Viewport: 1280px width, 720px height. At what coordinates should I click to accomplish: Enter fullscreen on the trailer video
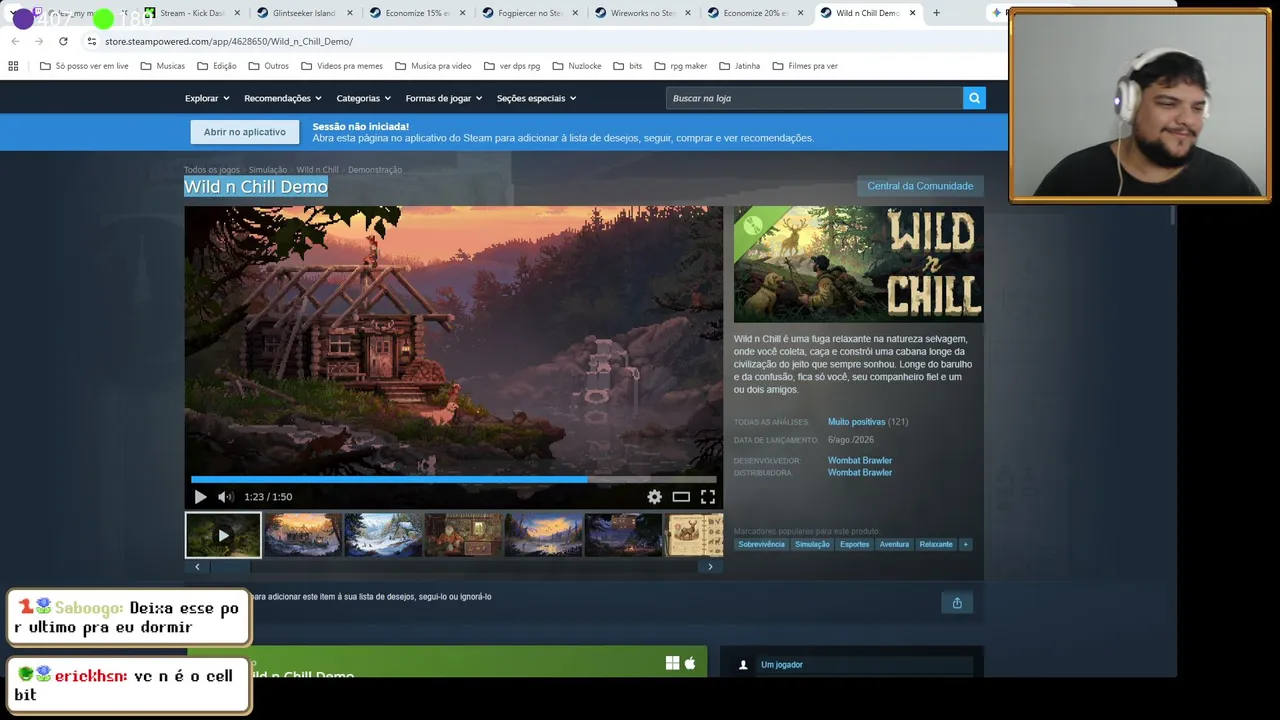(x=708, y=497)
